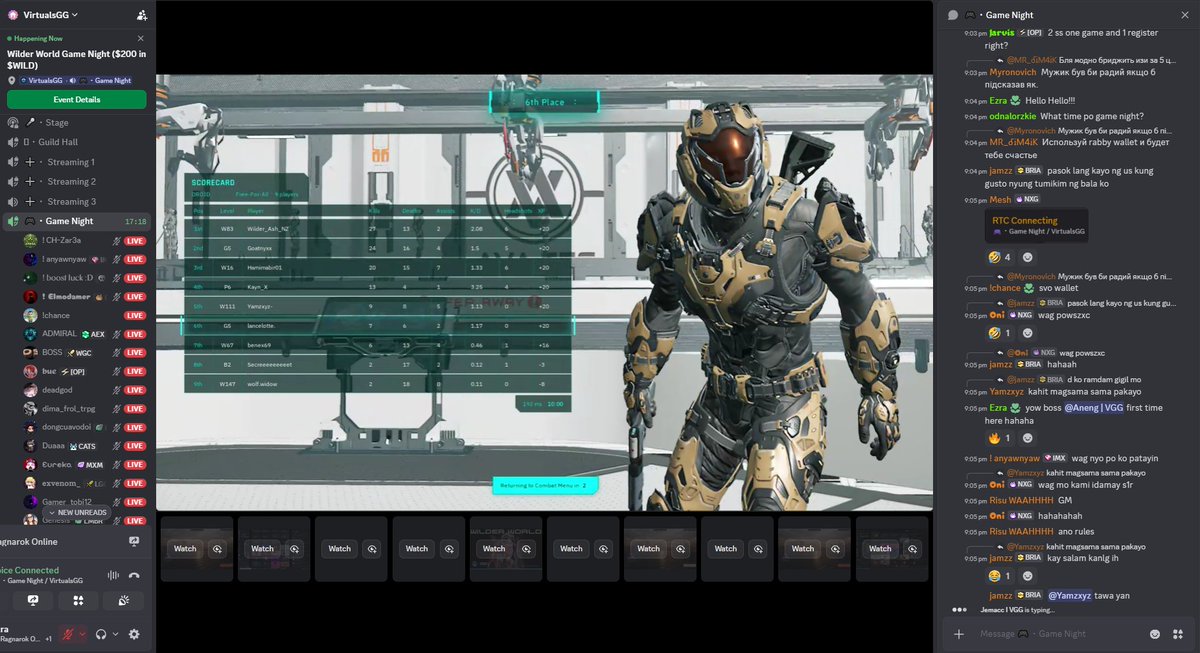Open the attachment plus button in message box
The image size is (1200, 653).
pyautogui.click(x=959, y=634)
